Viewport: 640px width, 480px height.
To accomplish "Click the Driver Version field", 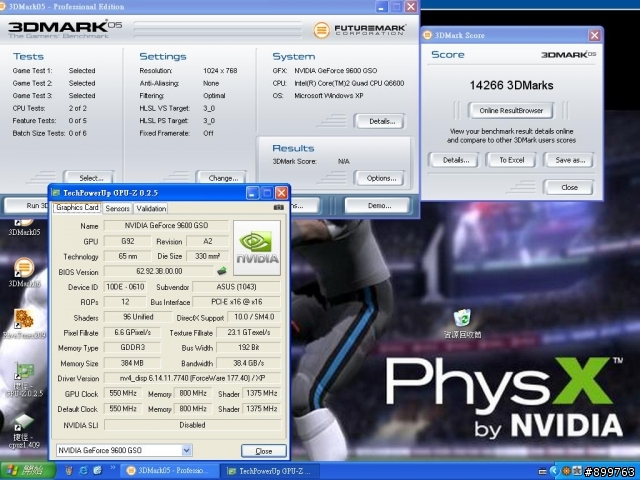I will 192,378.
